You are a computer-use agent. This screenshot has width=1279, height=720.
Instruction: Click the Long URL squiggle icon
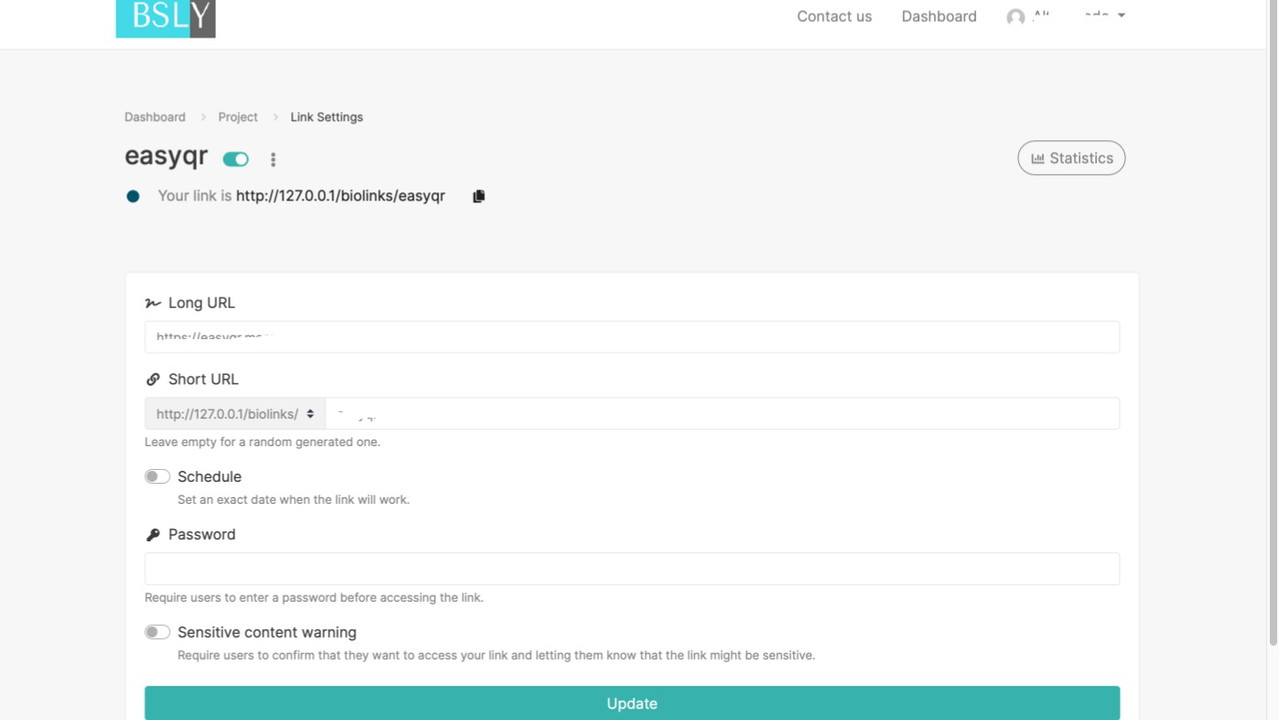tap(153, 303)
